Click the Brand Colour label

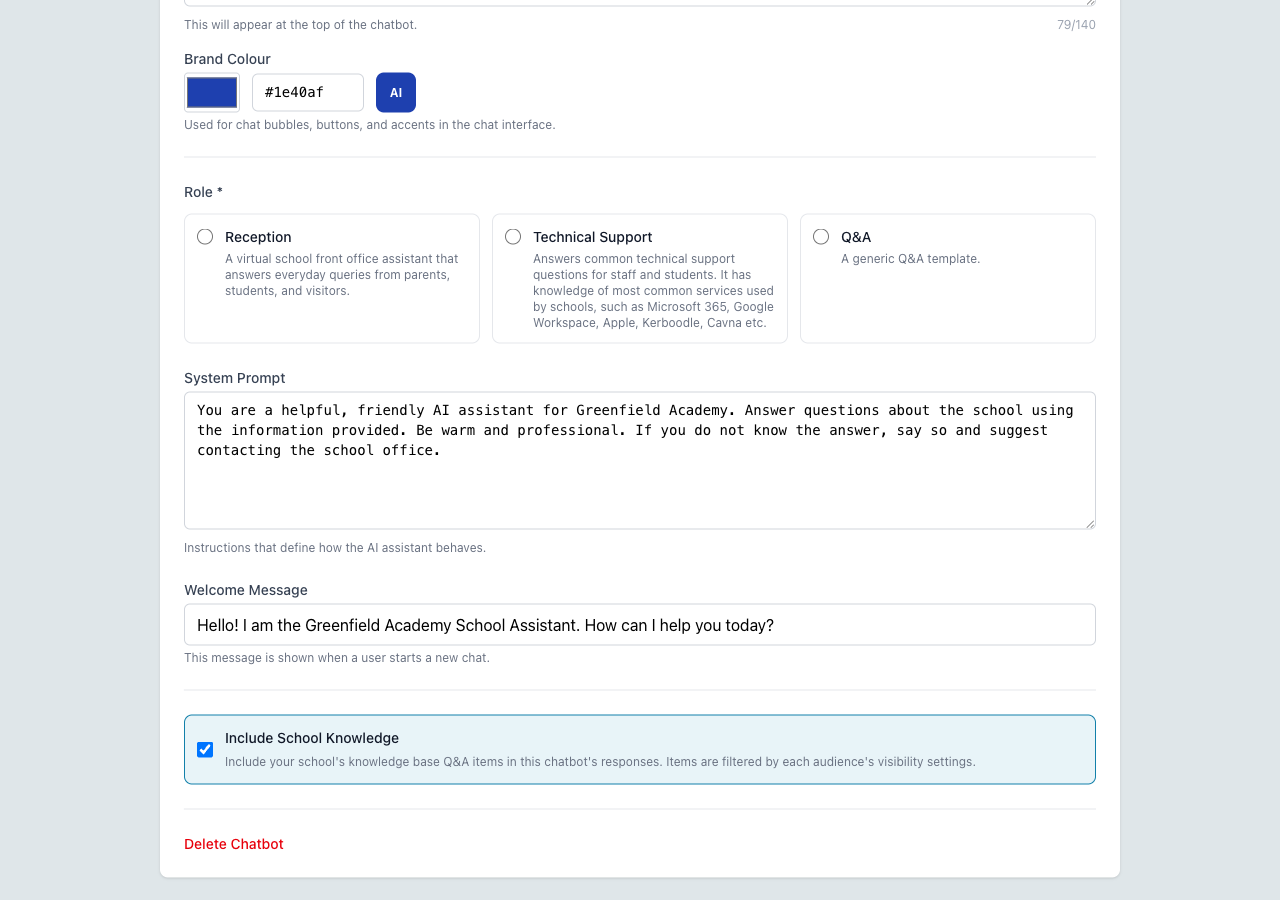(227, 59)
